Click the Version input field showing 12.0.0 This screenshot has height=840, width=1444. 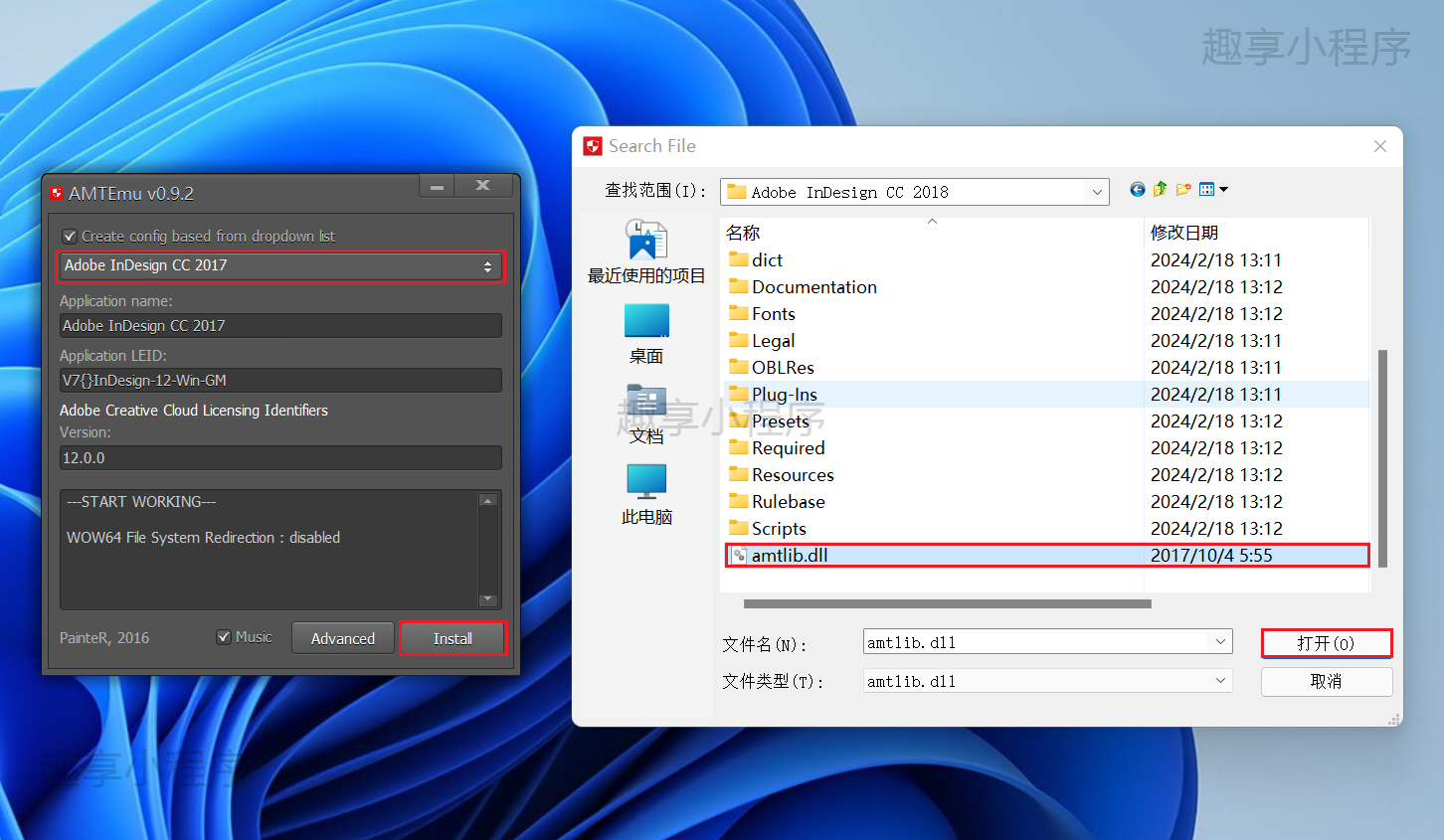tap(280, 458)
